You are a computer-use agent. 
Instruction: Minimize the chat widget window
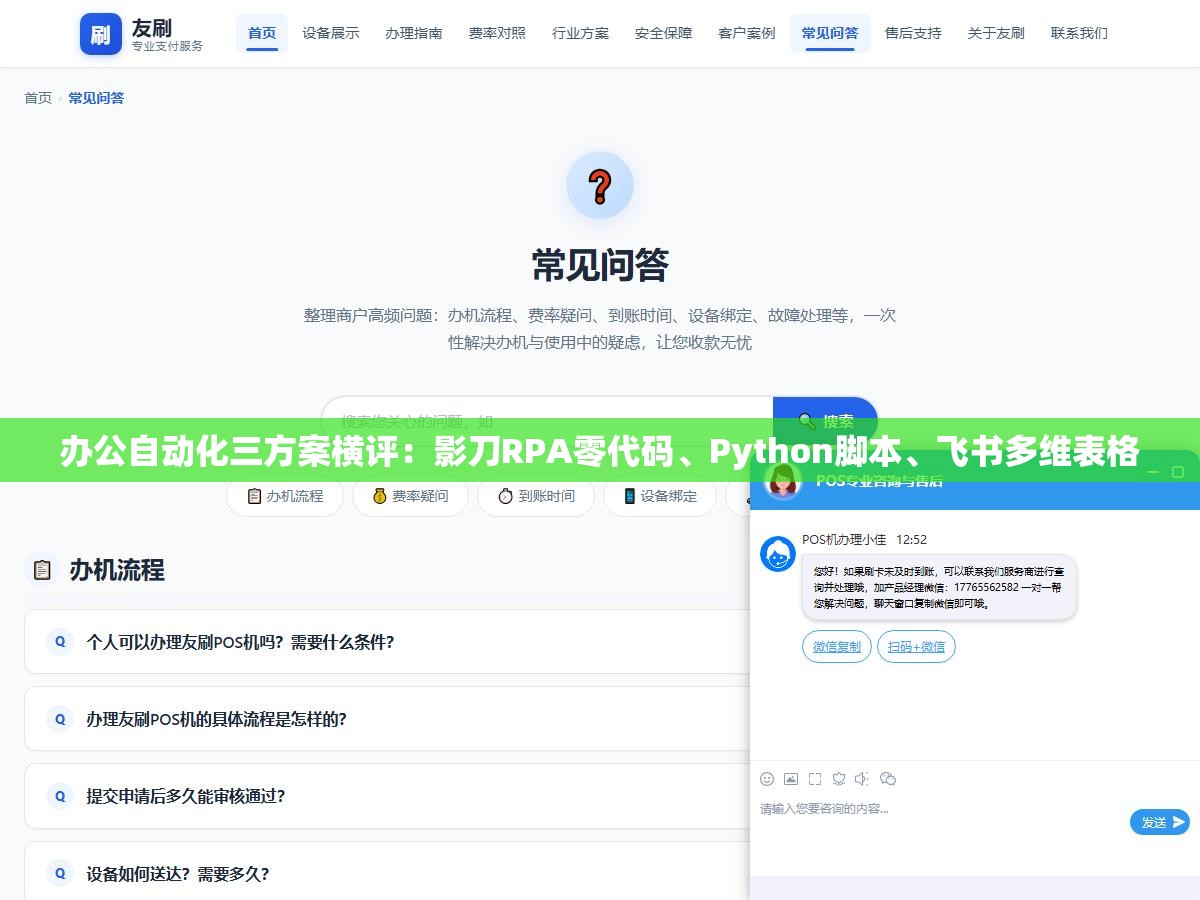coord(1152,472)
